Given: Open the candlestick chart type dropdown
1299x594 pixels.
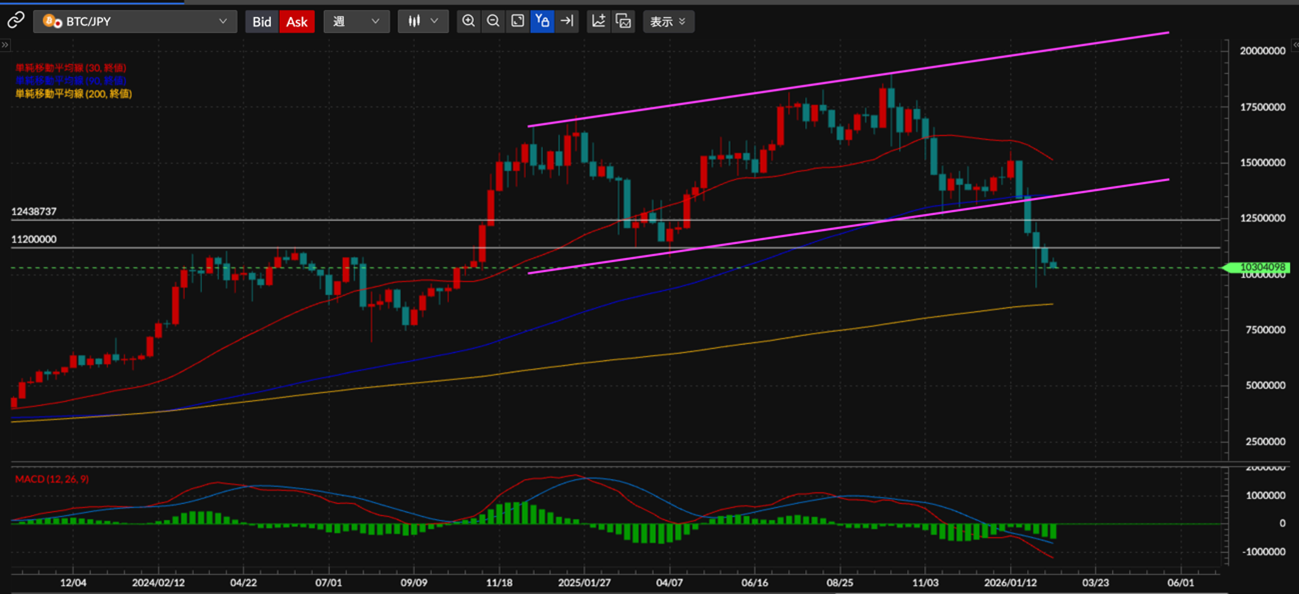Looking at the screenshot, I should tap(423, 21).
